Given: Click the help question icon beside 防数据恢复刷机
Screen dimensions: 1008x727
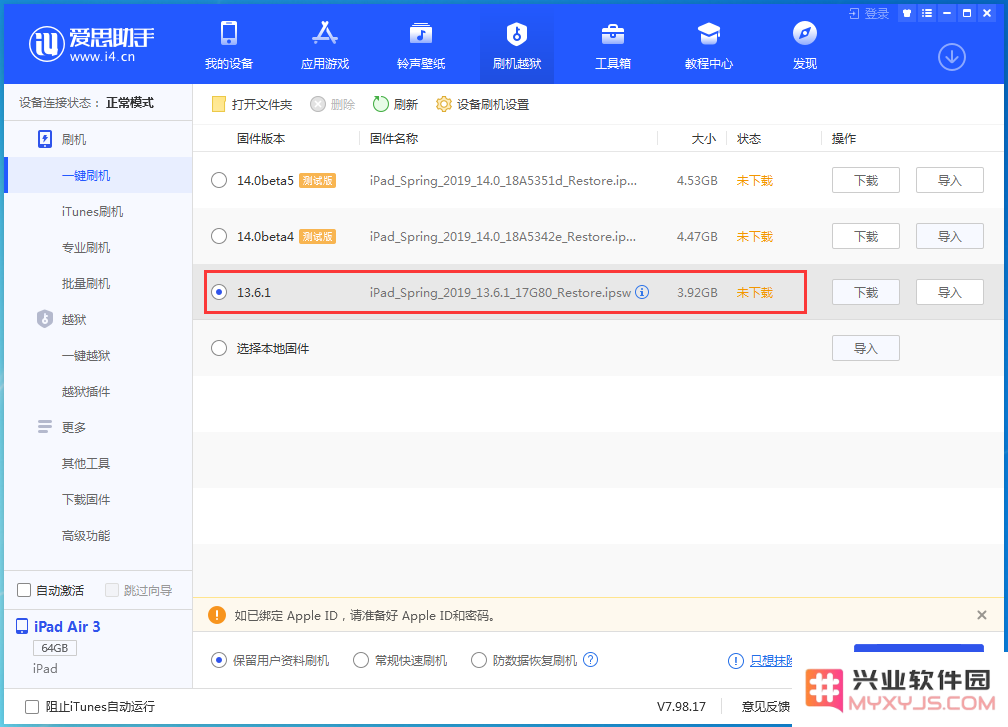Looking at the screenshot, I should click(x=591, y=660).
